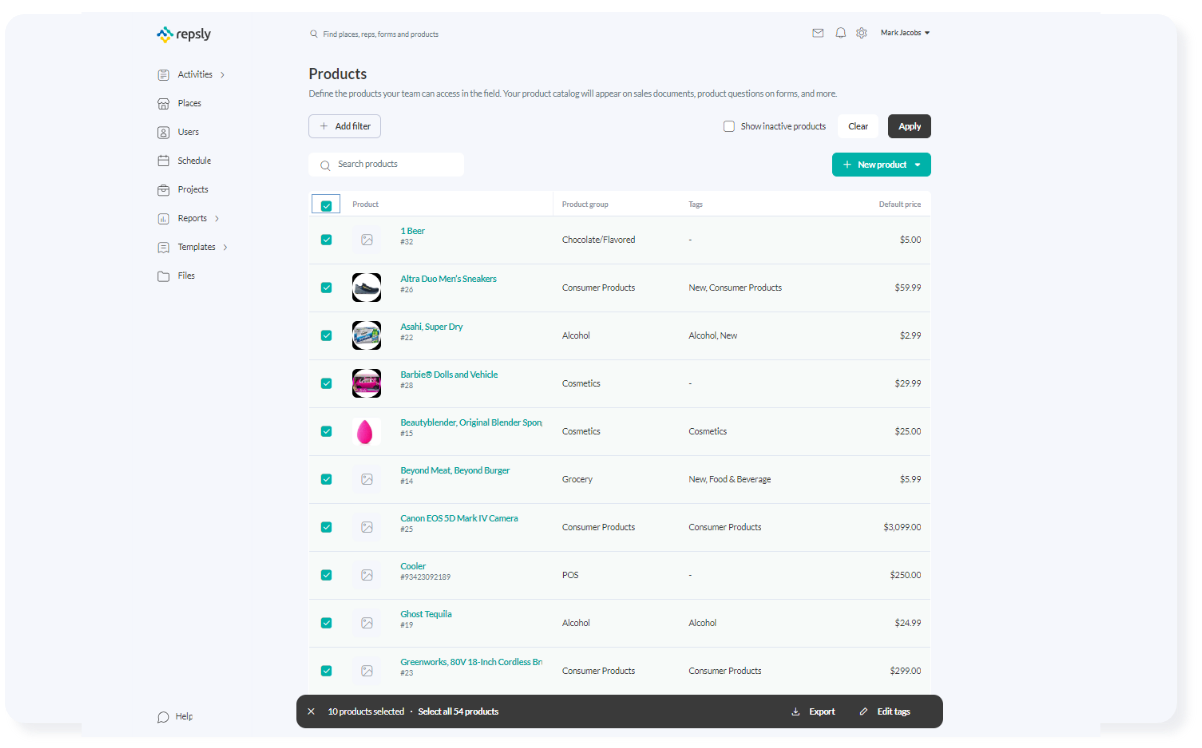Go to Users in the sidebar

188,132
